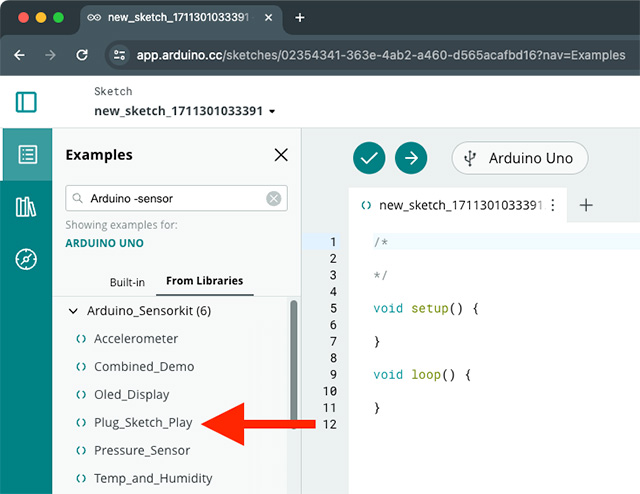Add a new file tab

click(x=587, y=205)
